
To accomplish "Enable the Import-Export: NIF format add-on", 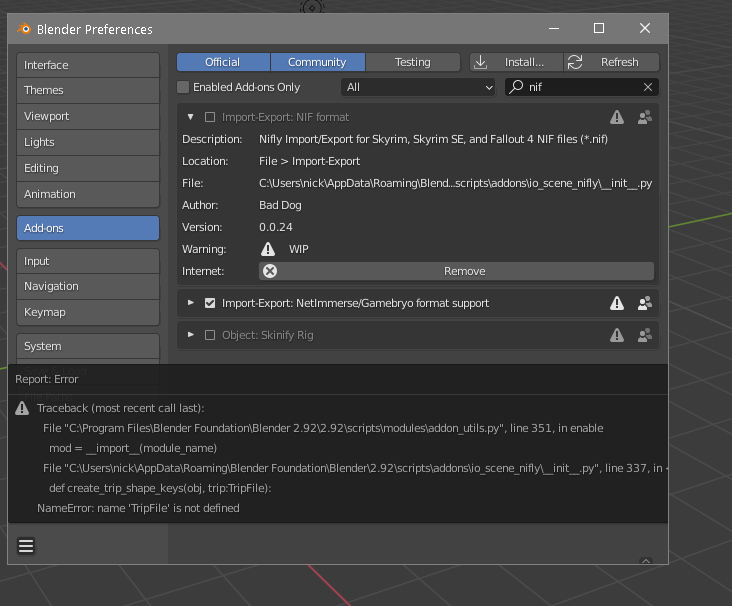I will pyautogui.click(x=210, y=117).
